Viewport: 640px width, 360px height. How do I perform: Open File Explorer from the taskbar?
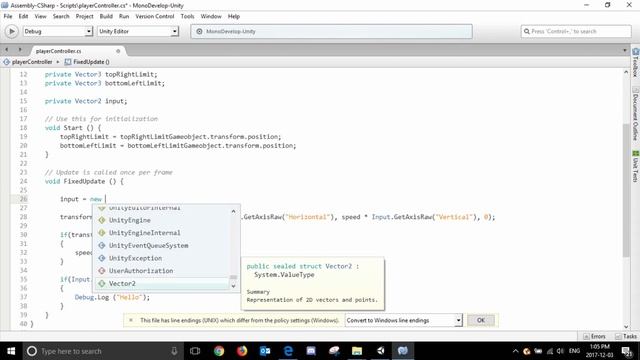[x=357, y=351]
